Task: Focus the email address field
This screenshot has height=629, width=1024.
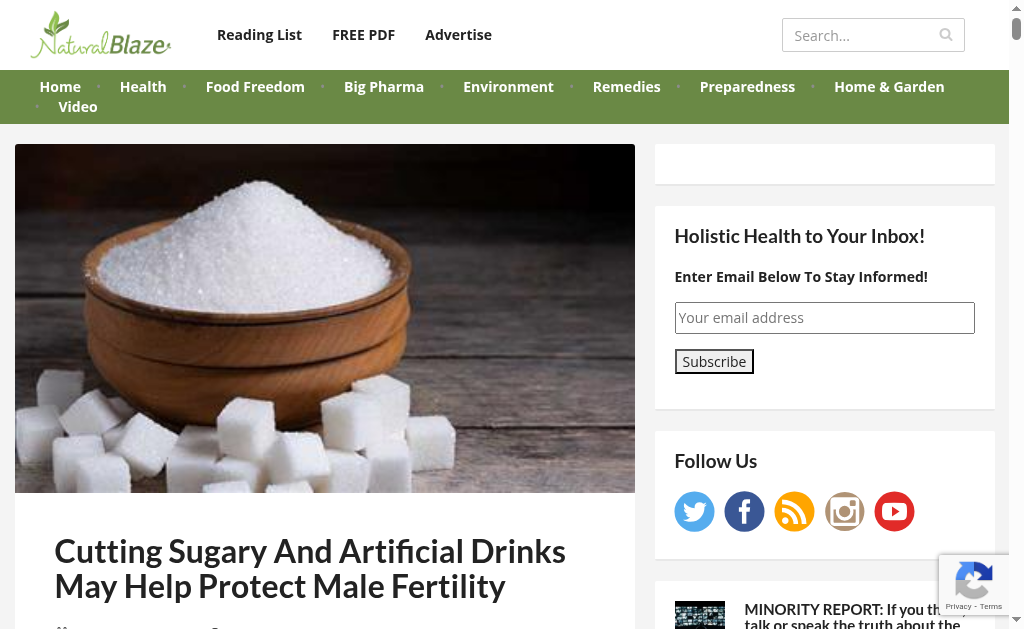Action: 824,318
